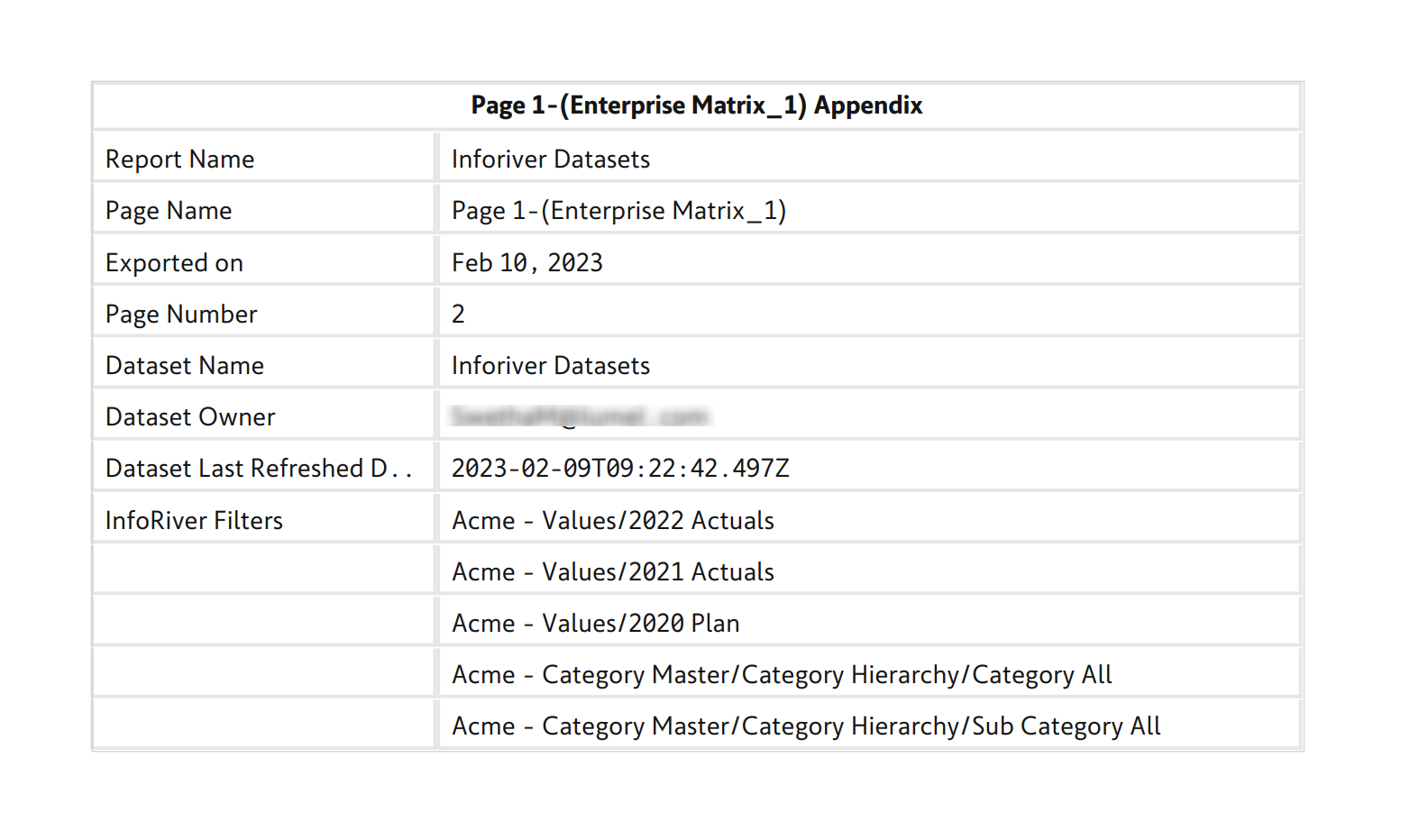1410x840 pixels.
Task: Click the InfoRiver Filters label
Action: (194, 521)
